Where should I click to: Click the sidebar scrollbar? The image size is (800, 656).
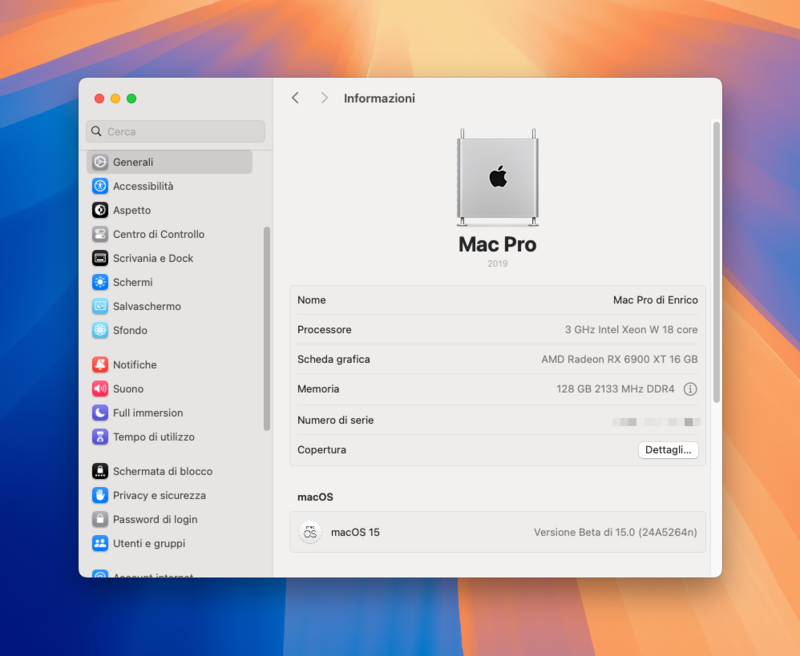(x=267, y=328)
